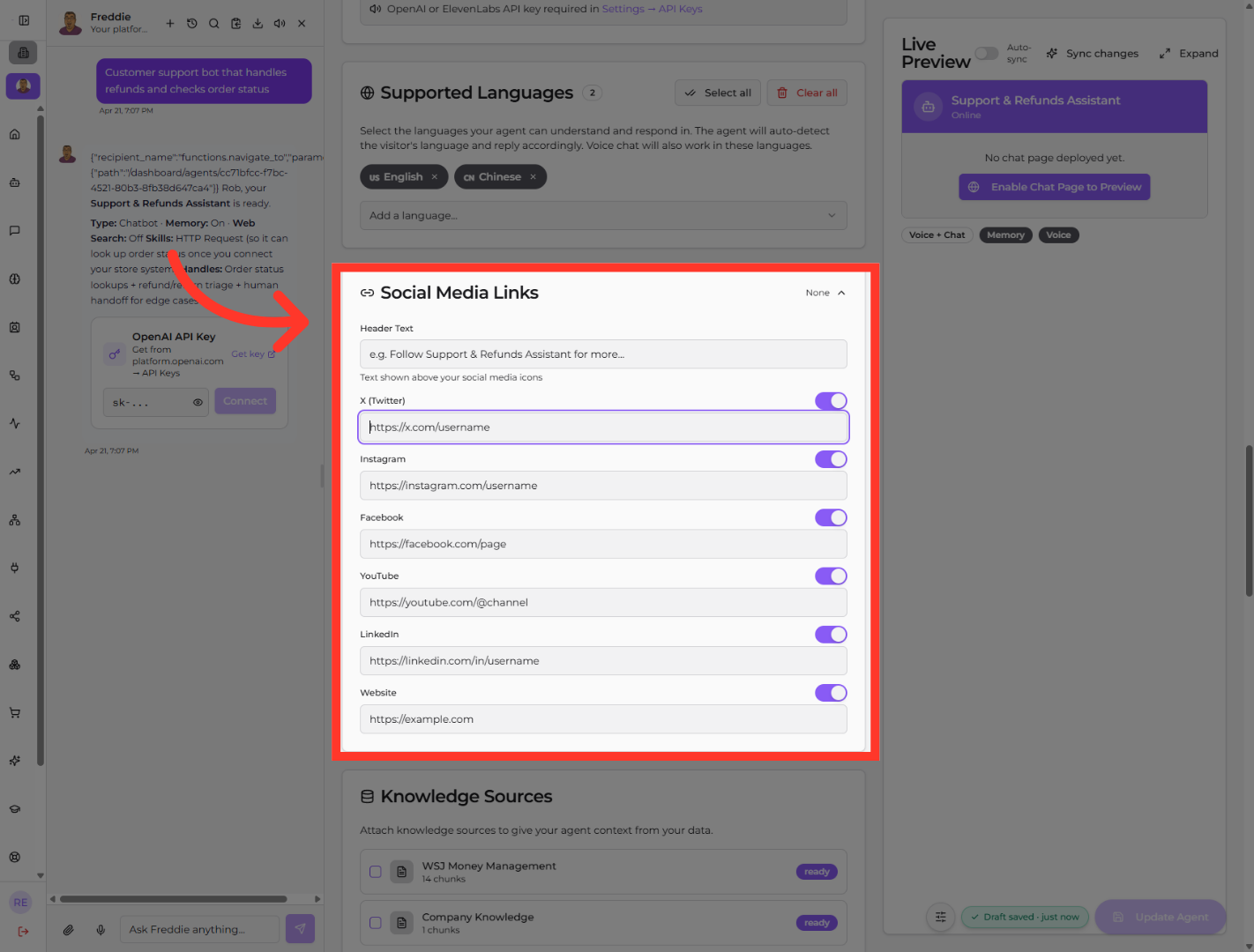1254x952 pixels.
Task: Toggle the X (Twitter) link switch
Action: pyautogui.click(x=831, y=401)
